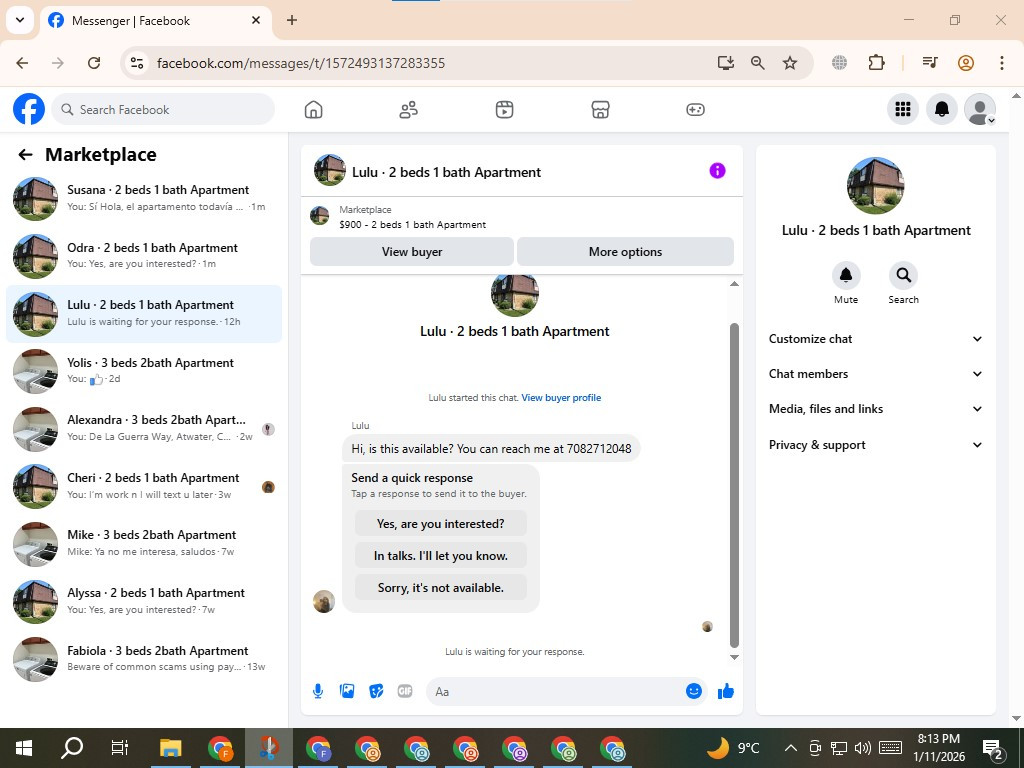1024x768 pixels.
Task: Reload the page in Chrome
Action: [x=94, y=63]
